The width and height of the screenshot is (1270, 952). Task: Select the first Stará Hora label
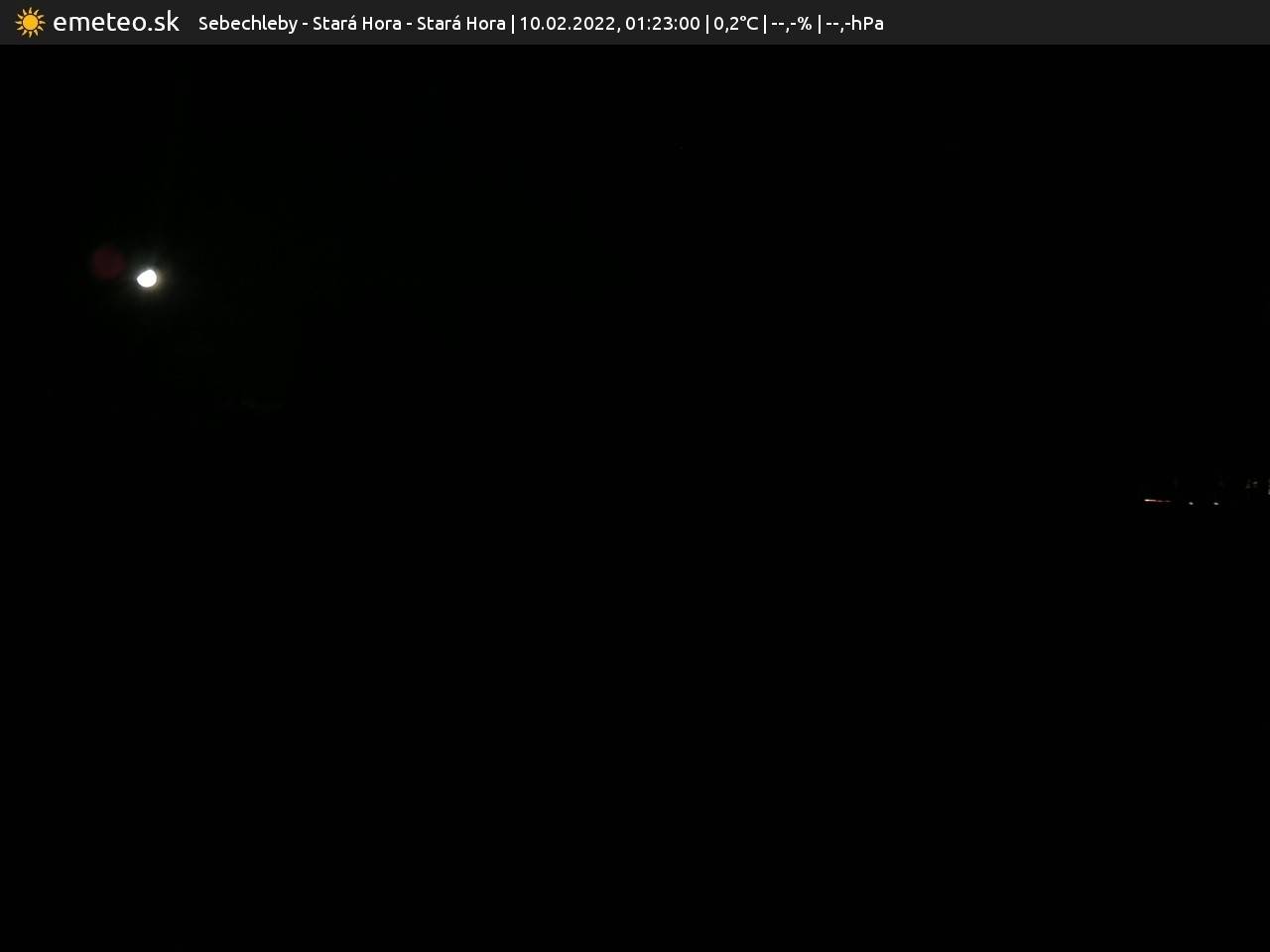point(356,23)
